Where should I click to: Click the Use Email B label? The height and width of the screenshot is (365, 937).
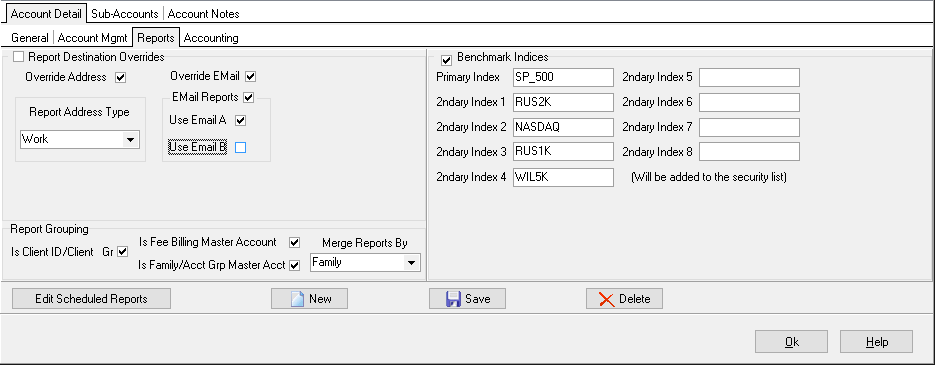pos(198,147)
